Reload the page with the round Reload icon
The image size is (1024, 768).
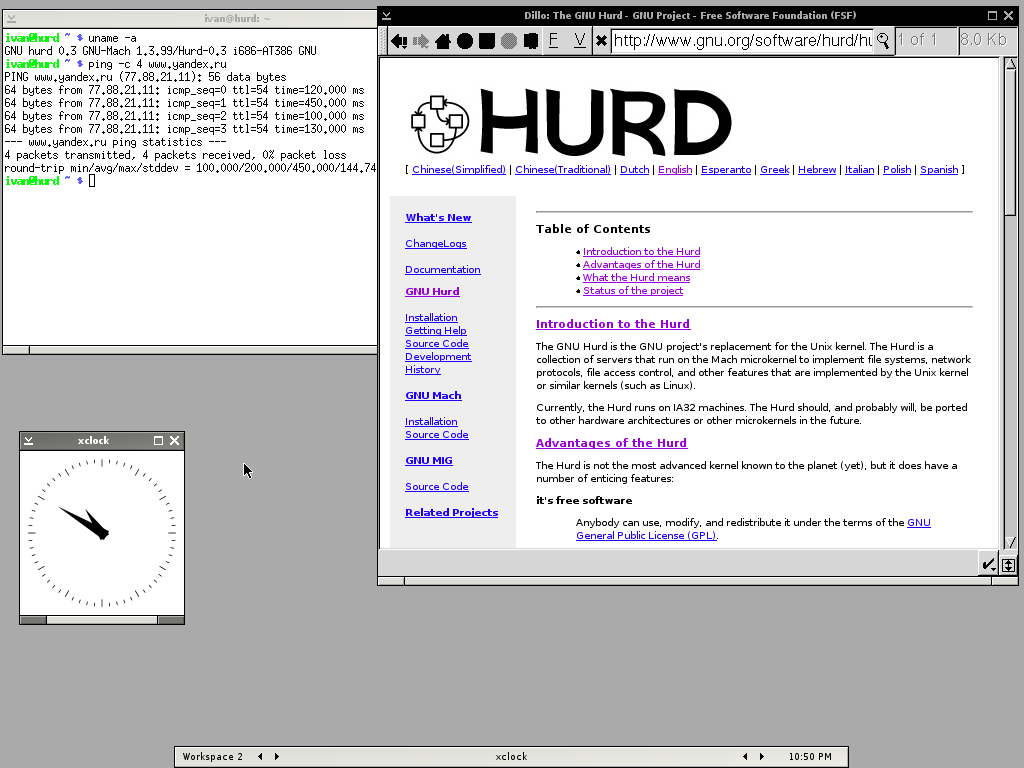click(x=465, y=41)
